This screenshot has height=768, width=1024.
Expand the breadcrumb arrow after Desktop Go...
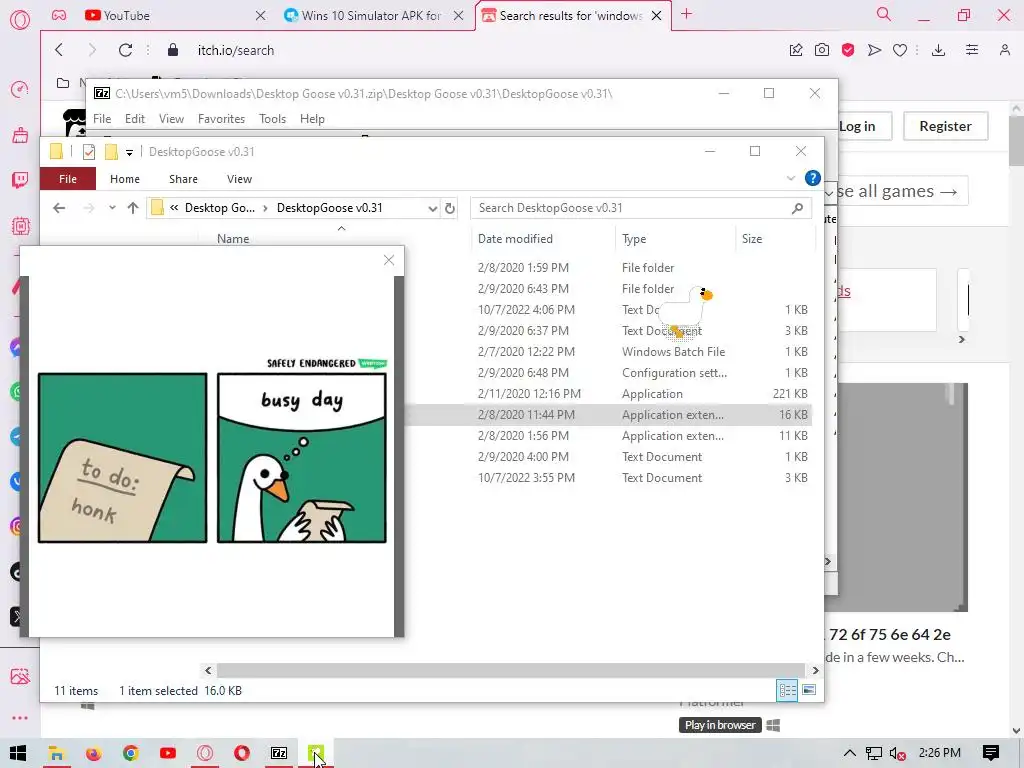tap(265, 208)
